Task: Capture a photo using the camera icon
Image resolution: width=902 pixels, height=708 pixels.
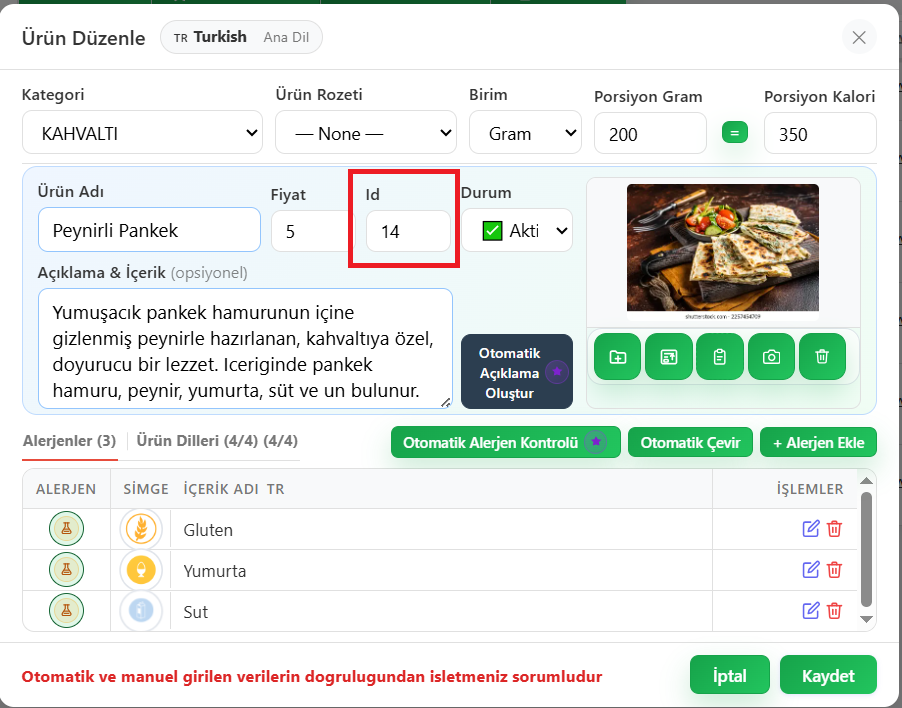Action: click(771, 356)
